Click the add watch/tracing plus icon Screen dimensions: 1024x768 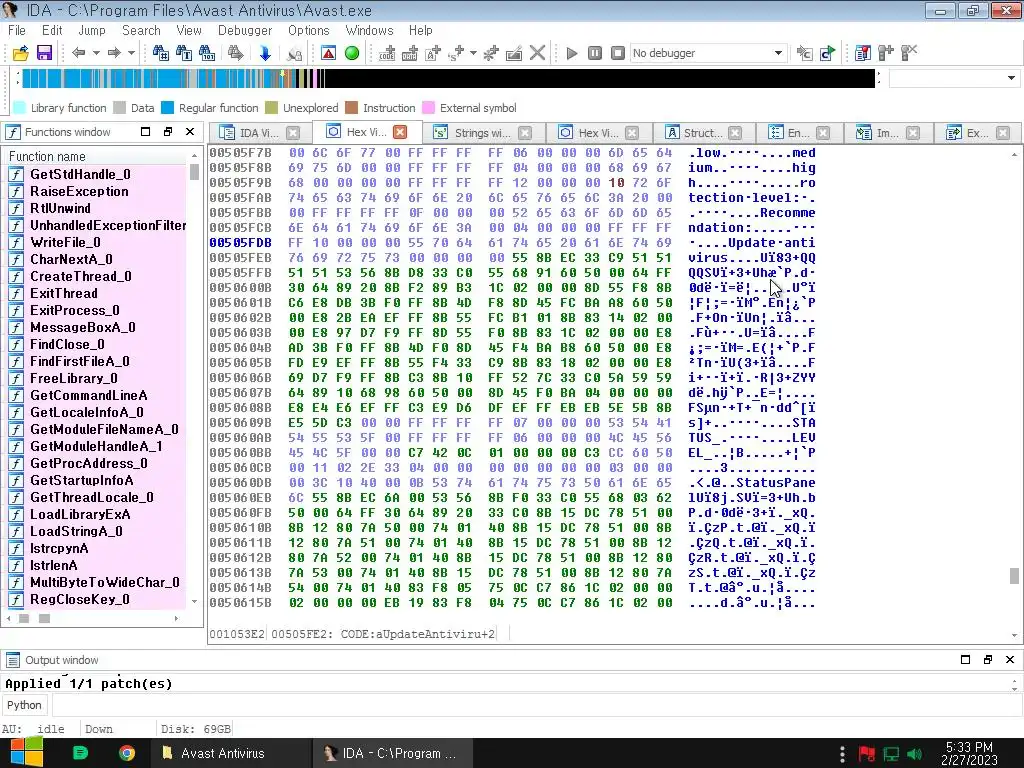pos(886,53)
